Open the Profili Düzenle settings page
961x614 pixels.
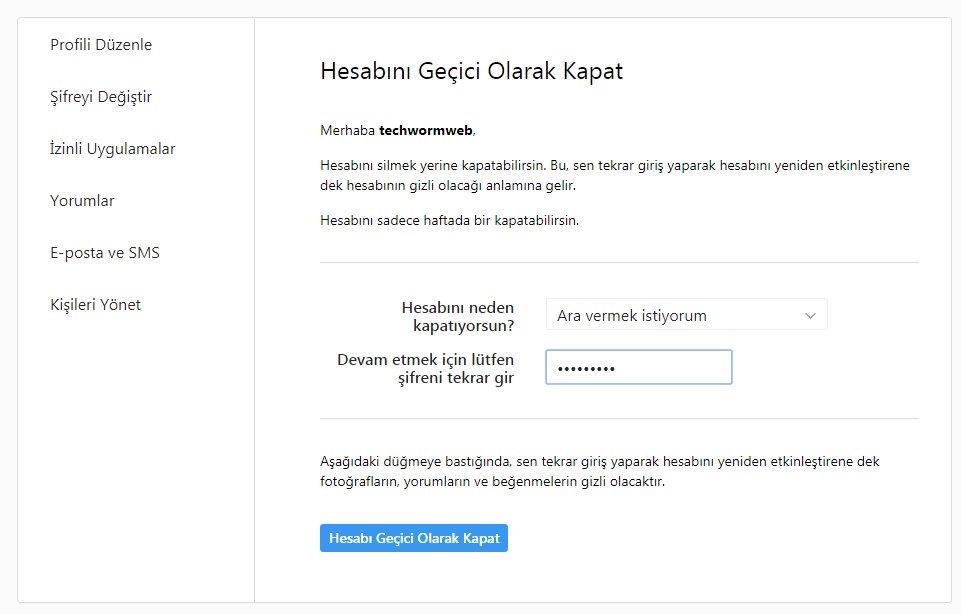[x=101, y=45]
